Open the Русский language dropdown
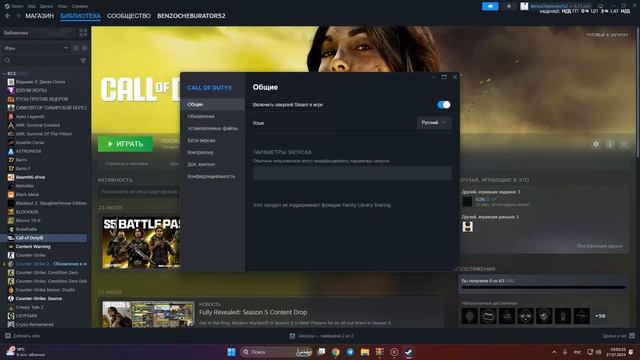 coord(434,122)
